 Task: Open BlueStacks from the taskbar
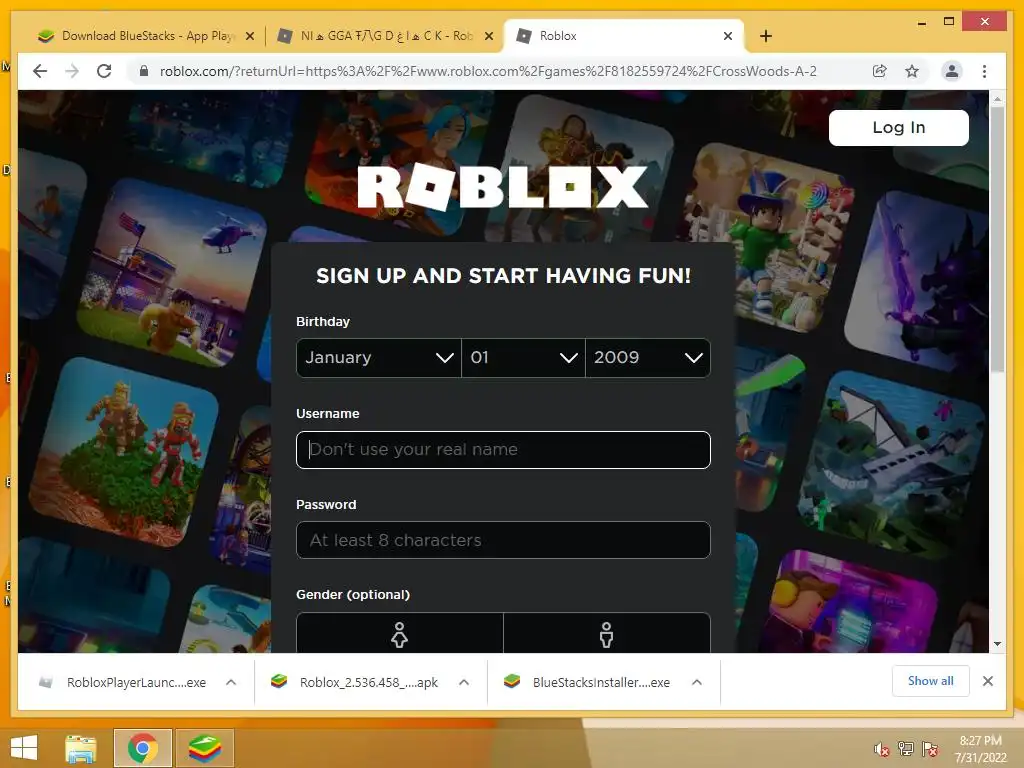coord(204,748)
